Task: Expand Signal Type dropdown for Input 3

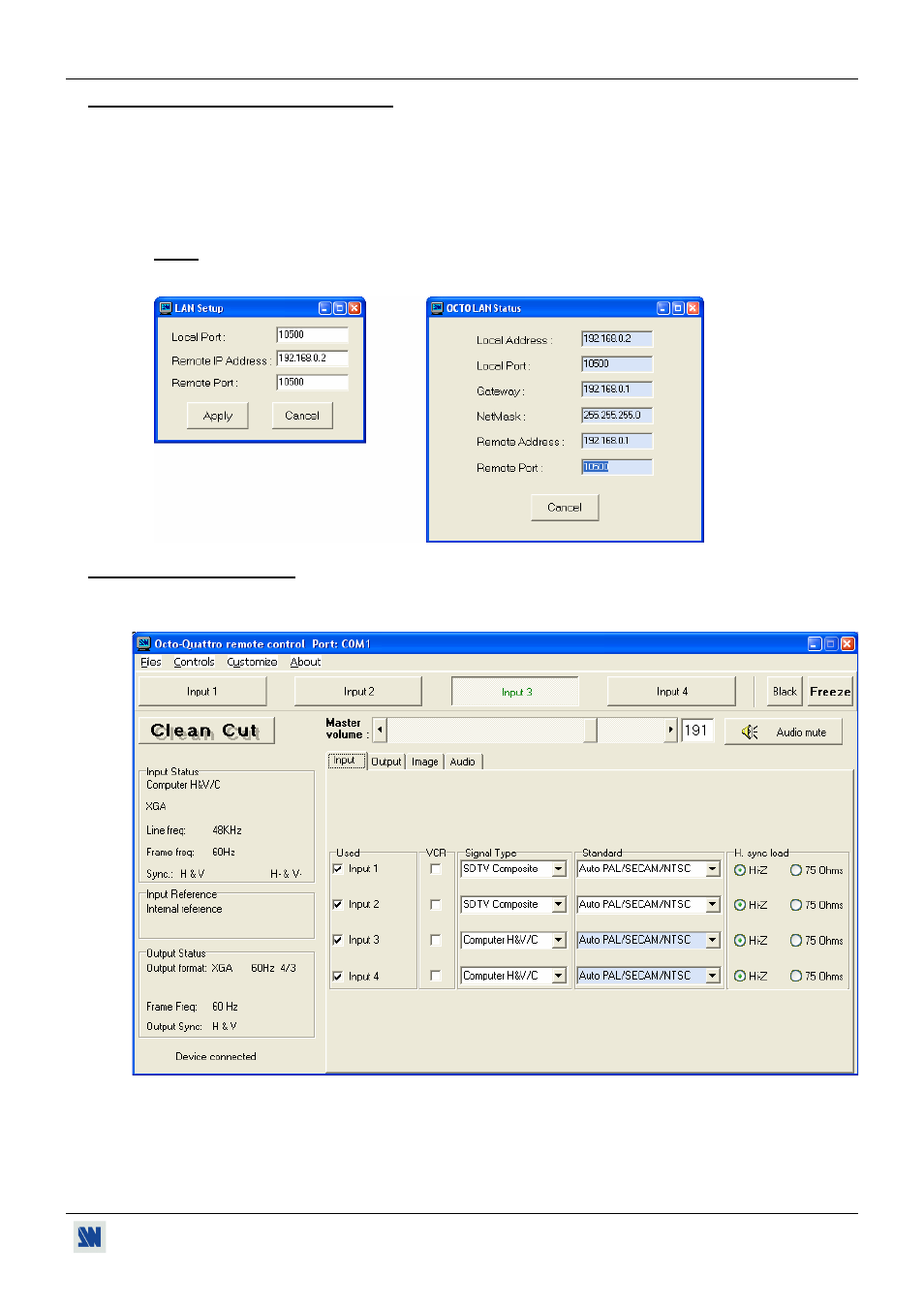Action: pyautogui.click(x=559, y=940)
